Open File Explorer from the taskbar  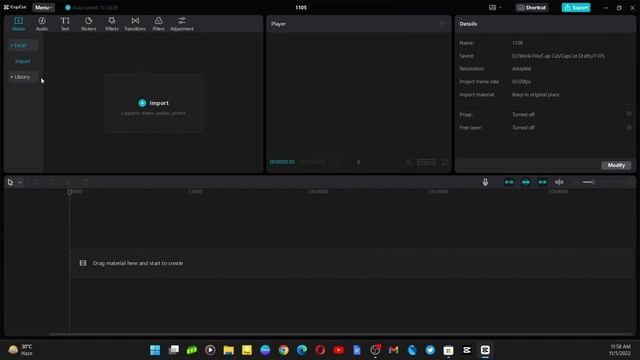tap(229, 350)
